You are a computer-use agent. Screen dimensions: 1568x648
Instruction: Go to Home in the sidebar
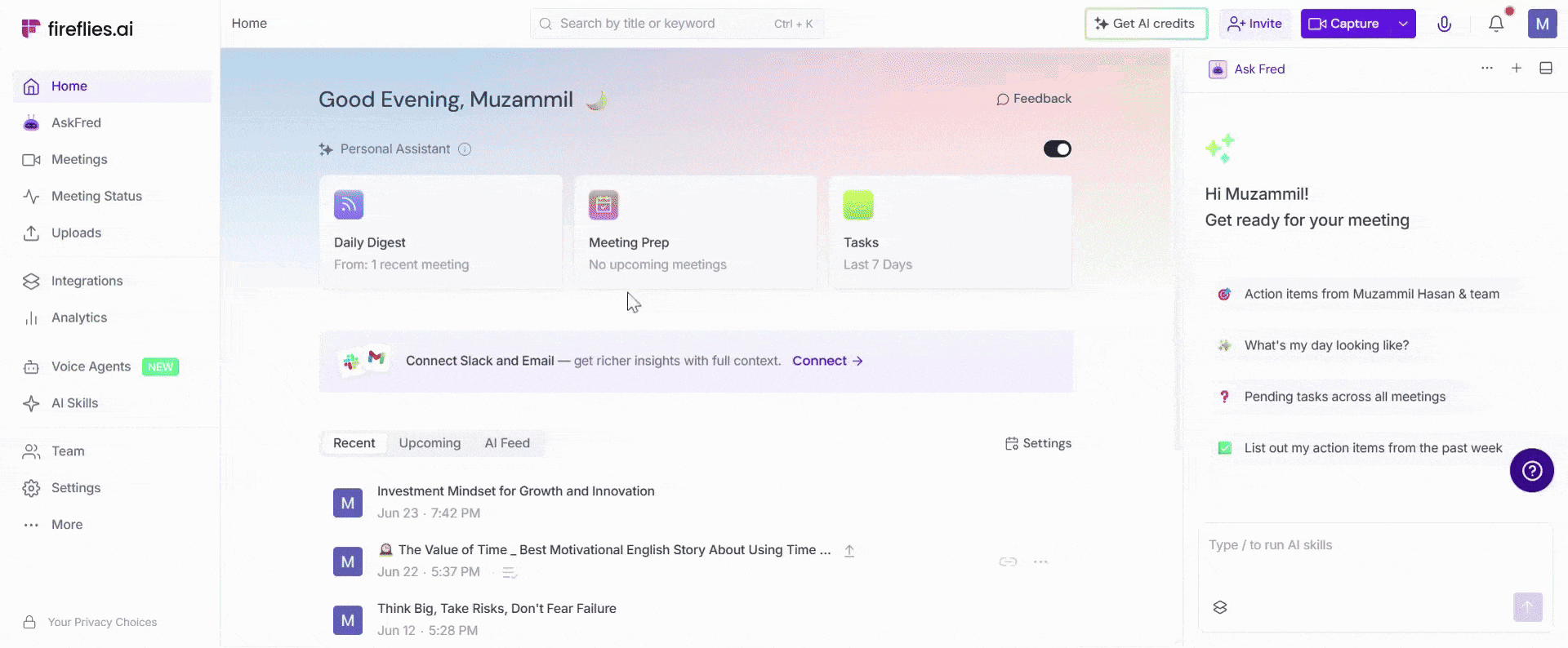point(112,87)
